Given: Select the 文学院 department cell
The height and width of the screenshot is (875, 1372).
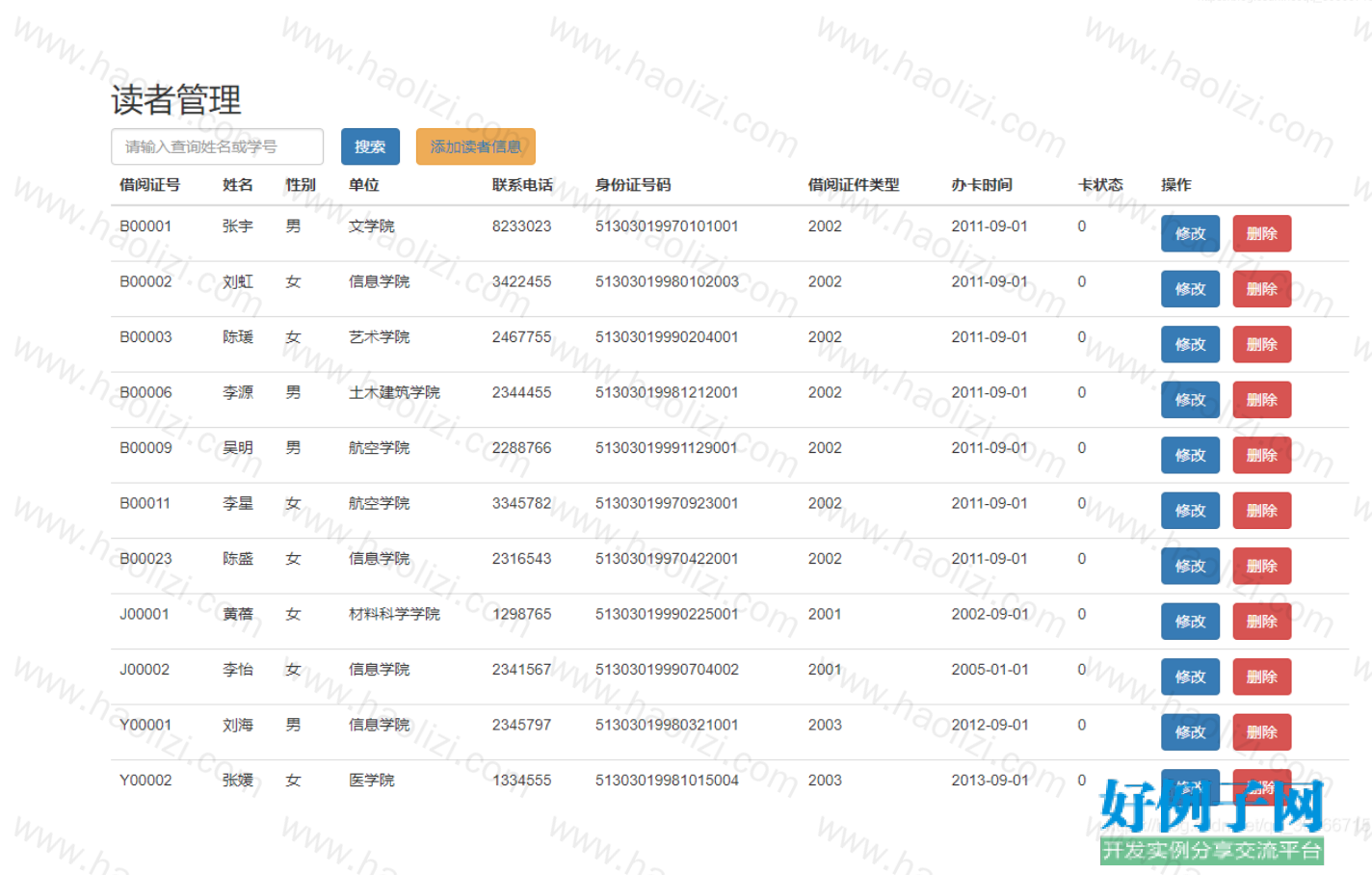Looking at the screenshot, I should [x=372, y=226].
